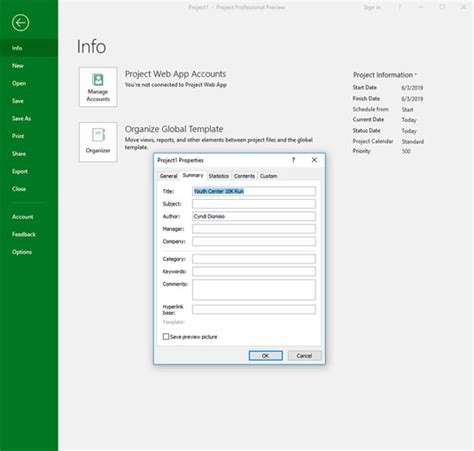Image resolution: width=474 pixels, height=451 pixels.
Task: Confirm with the OK button
Action: click(265, 356)
